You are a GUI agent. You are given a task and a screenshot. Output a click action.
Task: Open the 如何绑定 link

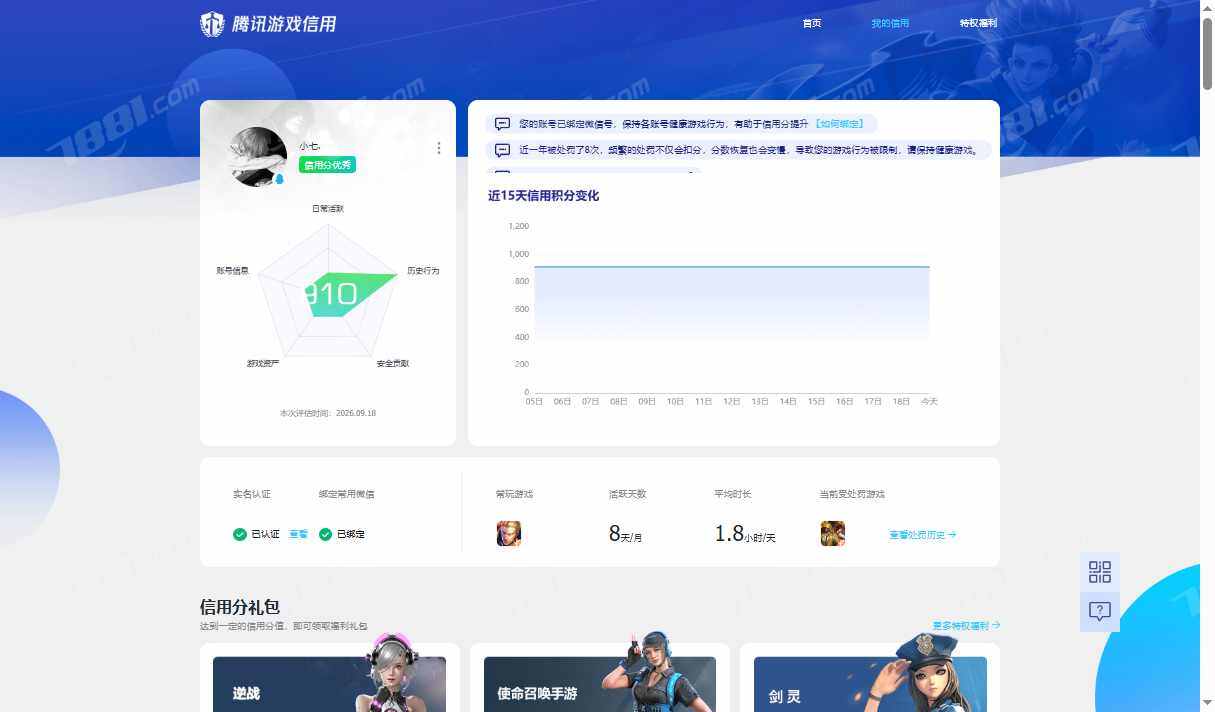(x=839, y=124)
